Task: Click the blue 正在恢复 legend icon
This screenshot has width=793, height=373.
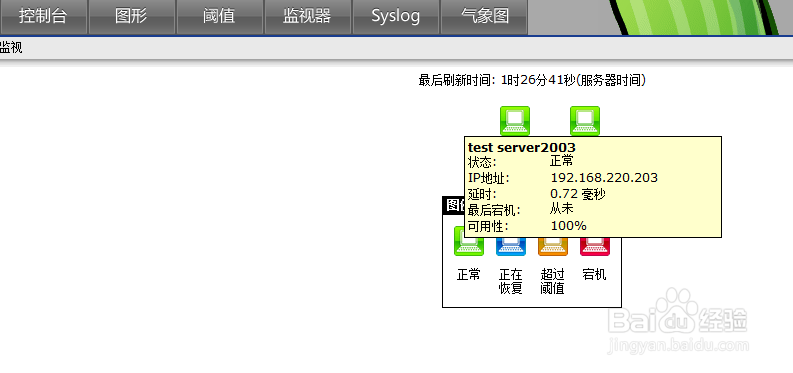Action: click(511, 246)
